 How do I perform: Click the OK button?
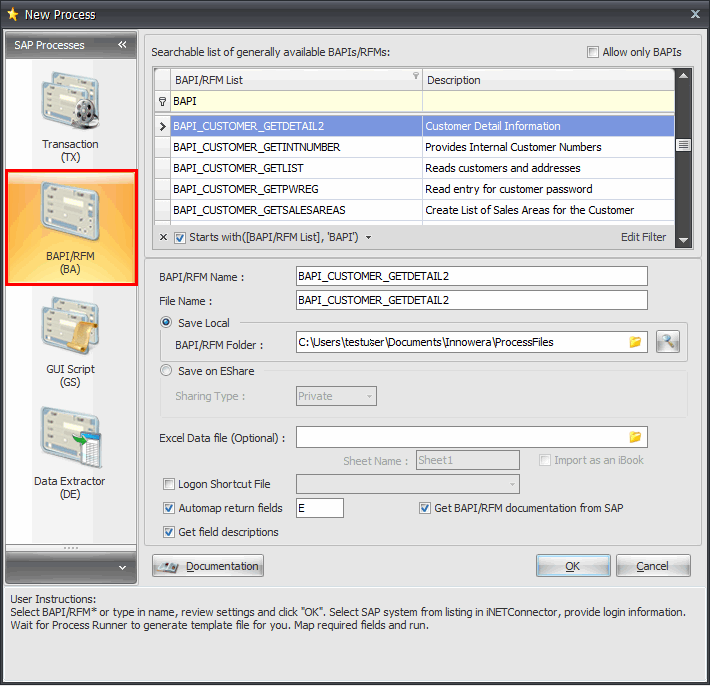click(573, 566)
